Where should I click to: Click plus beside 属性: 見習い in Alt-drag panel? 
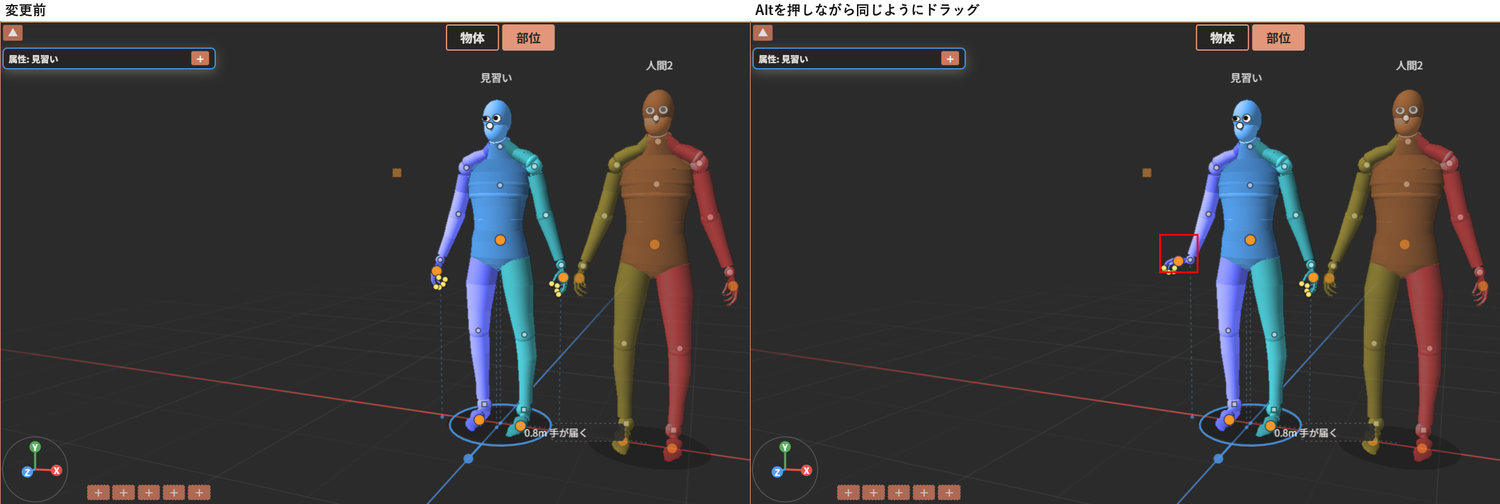pos(950,59)
